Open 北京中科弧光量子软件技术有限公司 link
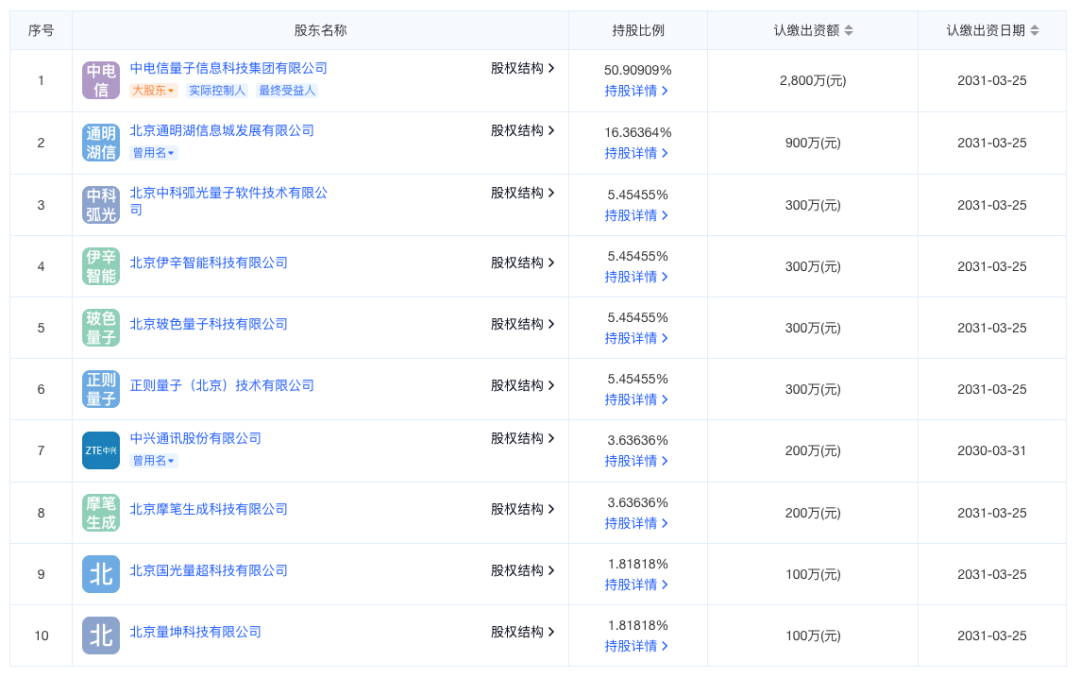 (229, 201)
